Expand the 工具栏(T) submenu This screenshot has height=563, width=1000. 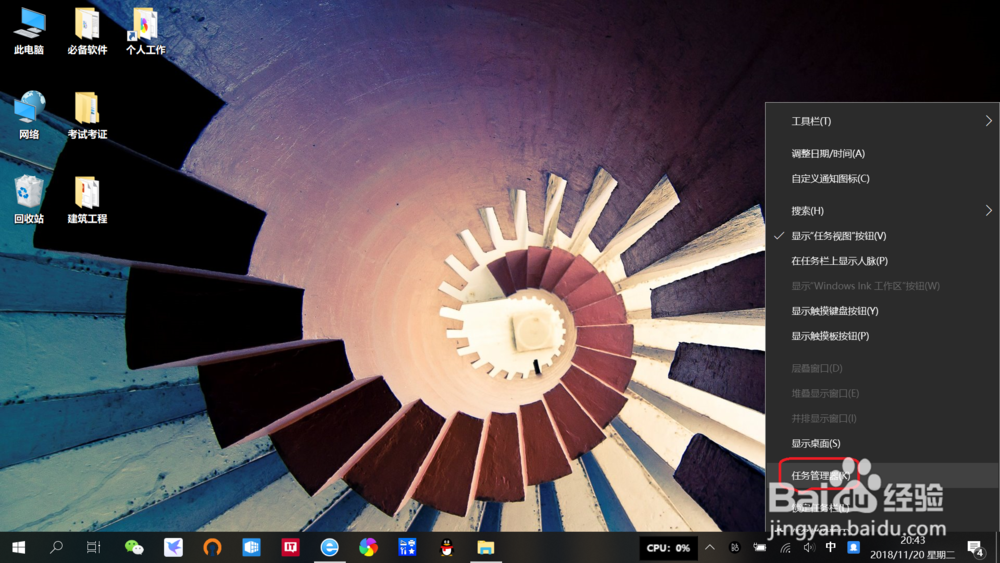click(x=883, y=121)
